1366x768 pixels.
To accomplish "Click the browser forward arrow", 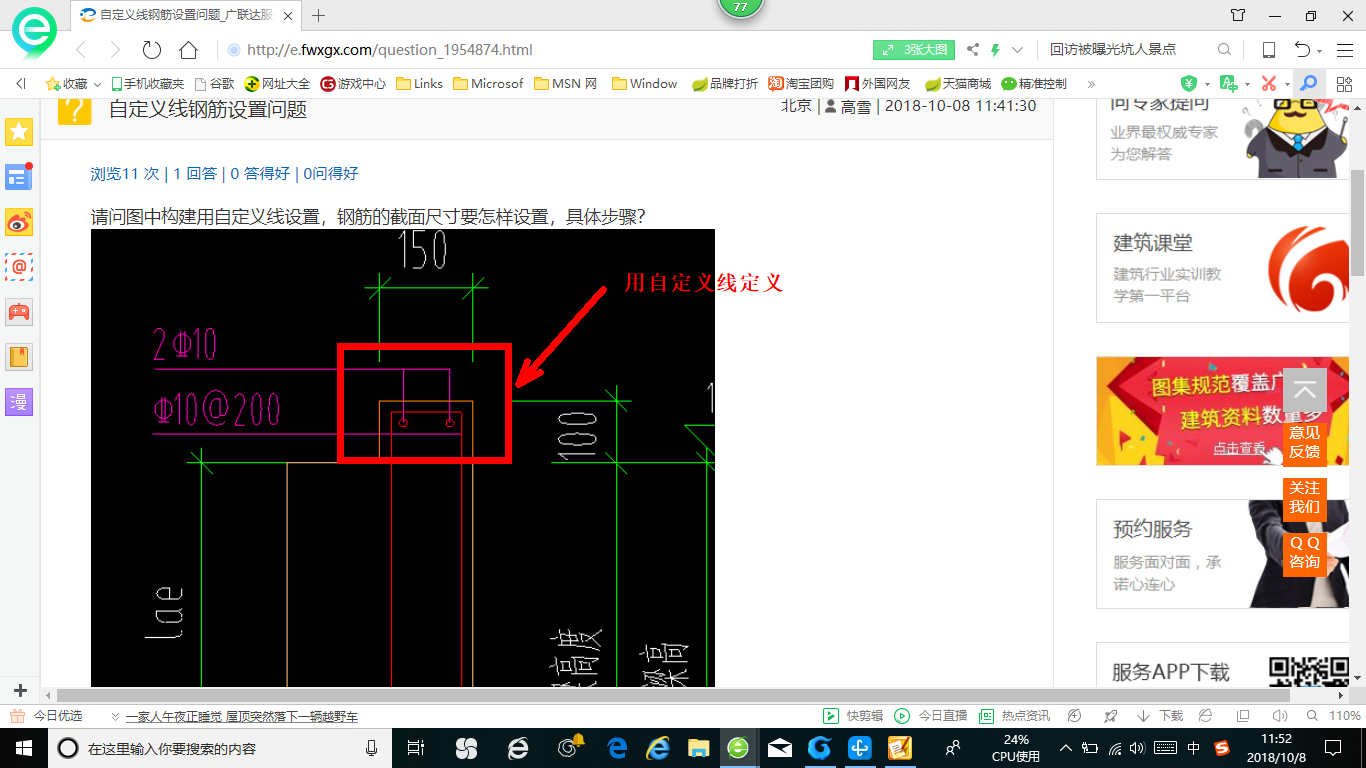I will tap(115, 50).
